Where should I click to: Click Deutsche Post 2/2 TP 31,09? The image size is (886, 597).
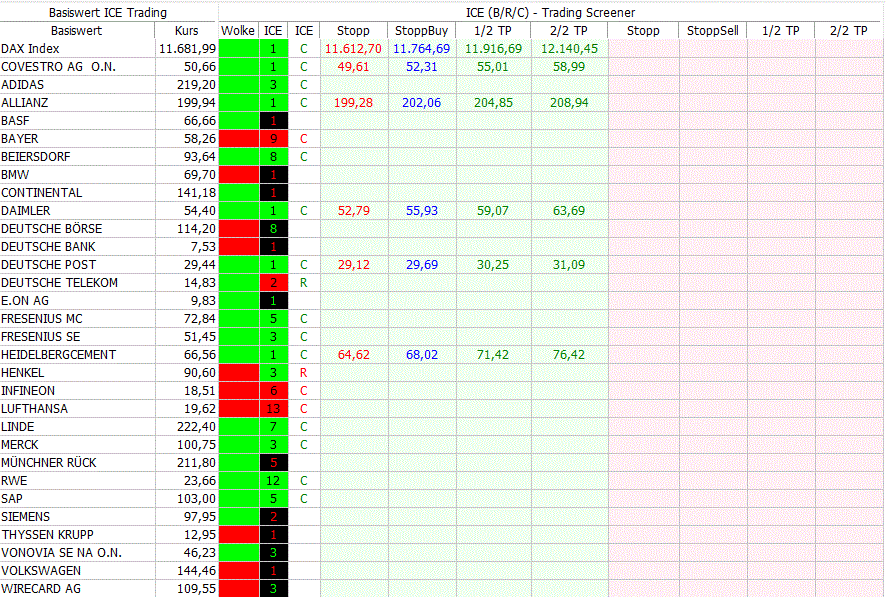(x=569, y=265)
